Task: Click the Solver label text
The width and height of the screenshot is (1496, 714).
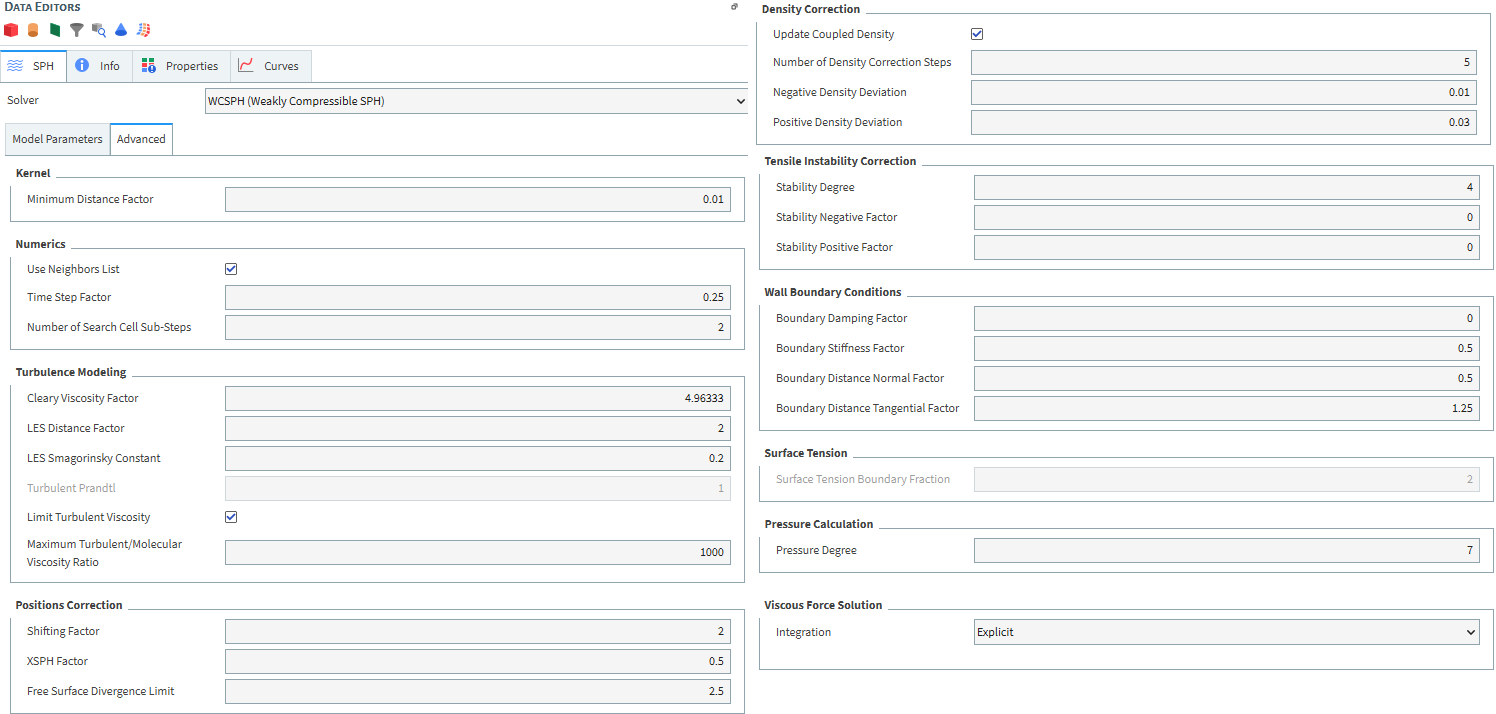Action: pos(23,100)
